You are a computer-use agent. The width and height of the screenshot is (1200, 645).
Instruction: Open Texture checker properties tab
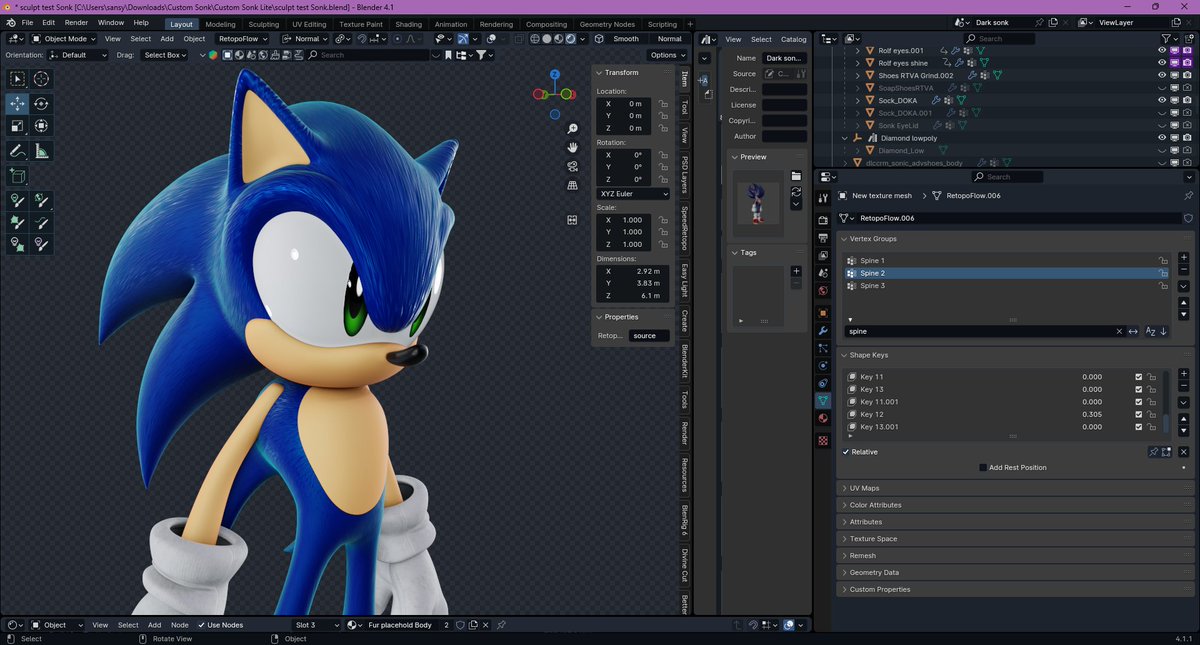point(823,440)
